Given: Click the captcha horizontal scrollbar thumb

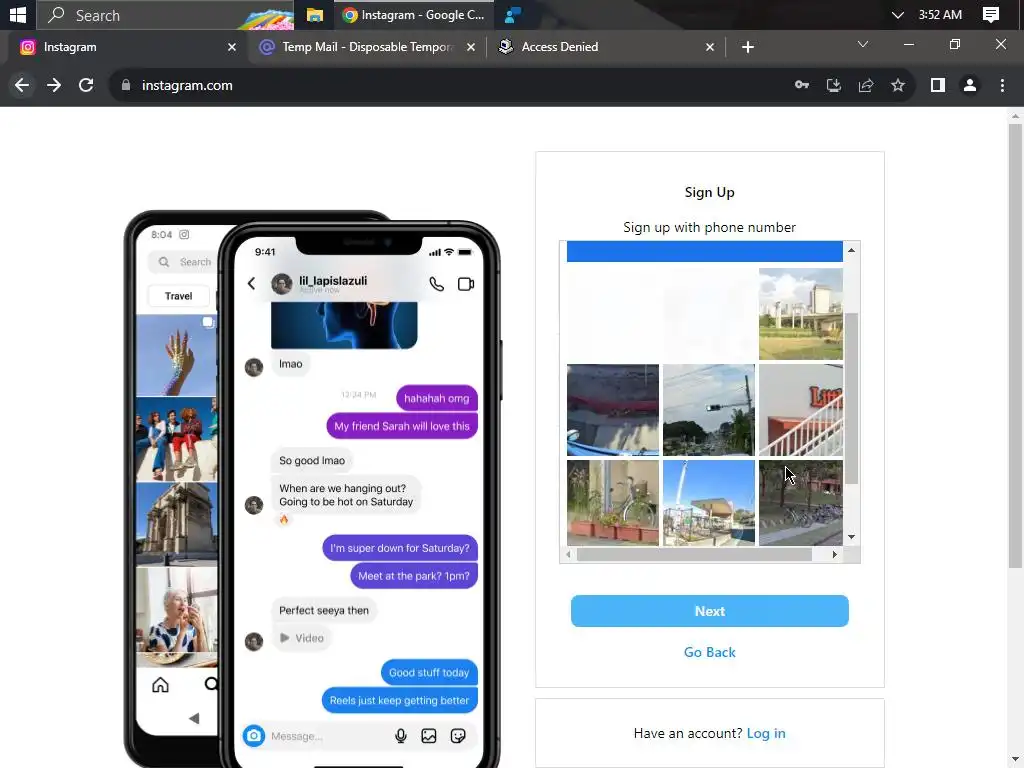Looking at the screenshot, I should pos(694,554).
